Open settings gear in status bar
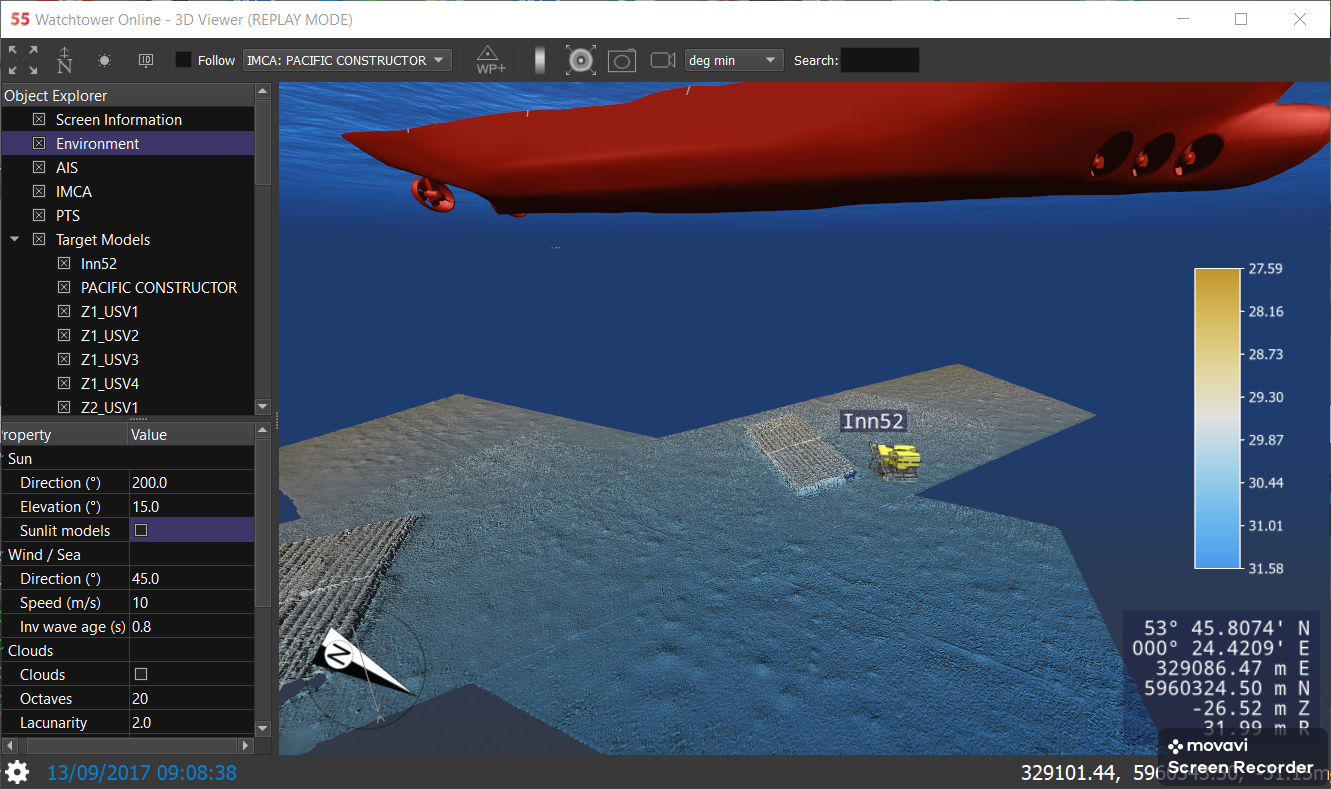The image size is (1331, 789). [x=16, y=772]
